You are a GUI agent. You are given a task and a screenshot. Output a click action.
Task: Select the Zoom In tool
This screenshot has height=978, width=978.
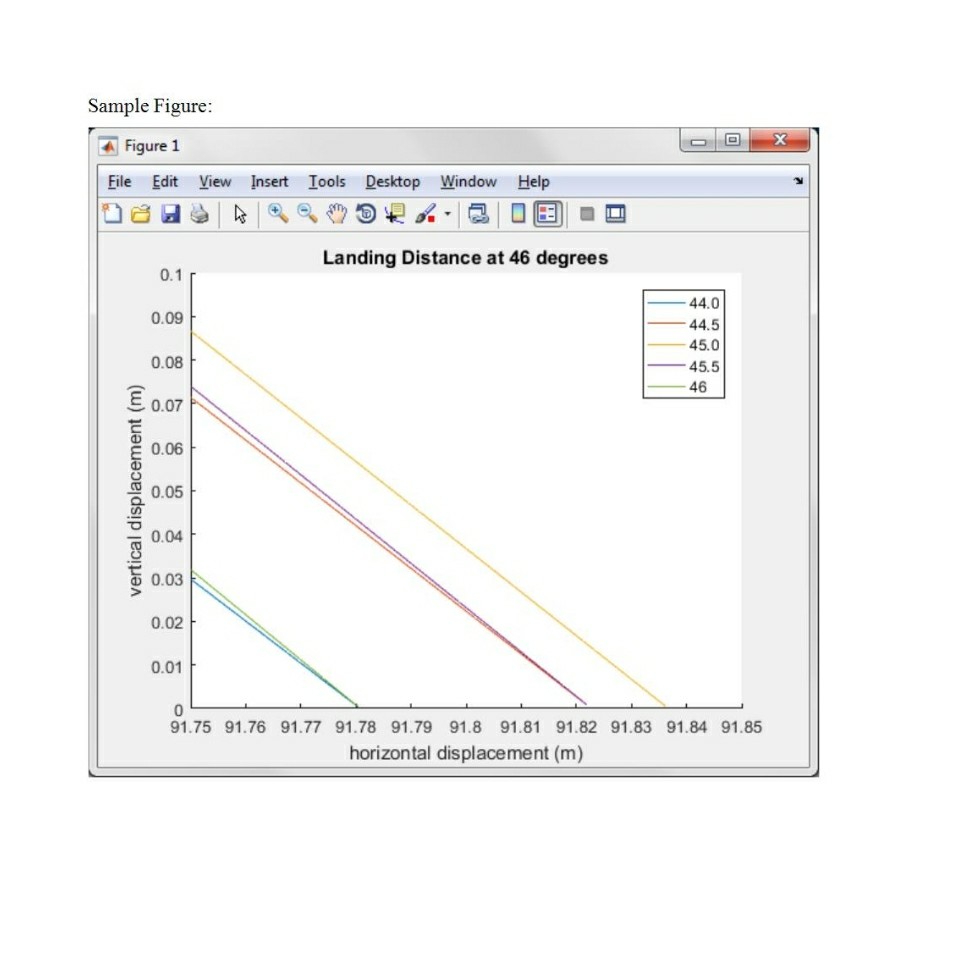click(276, 213)
